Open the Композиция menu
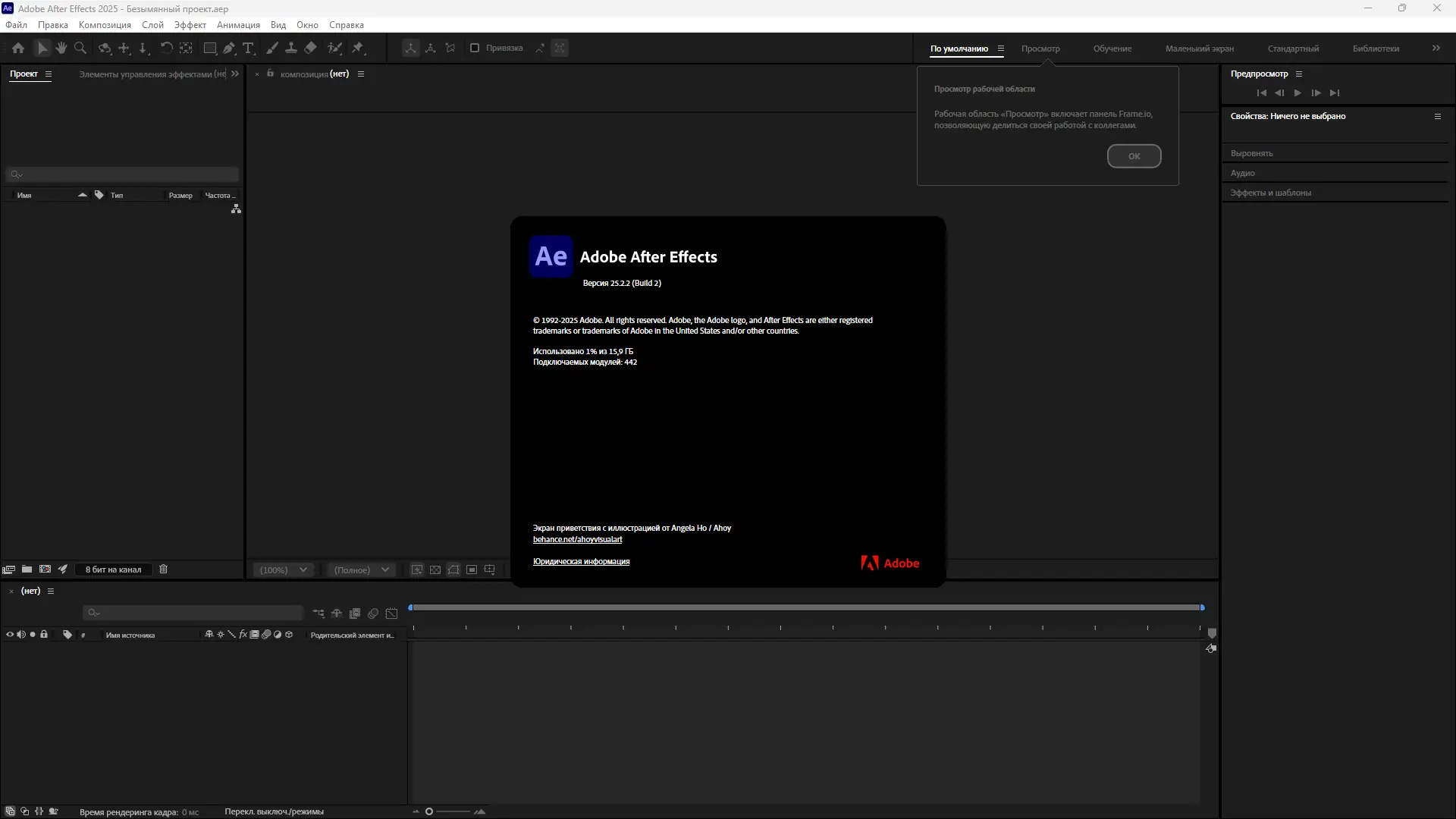 click(105, 25)
